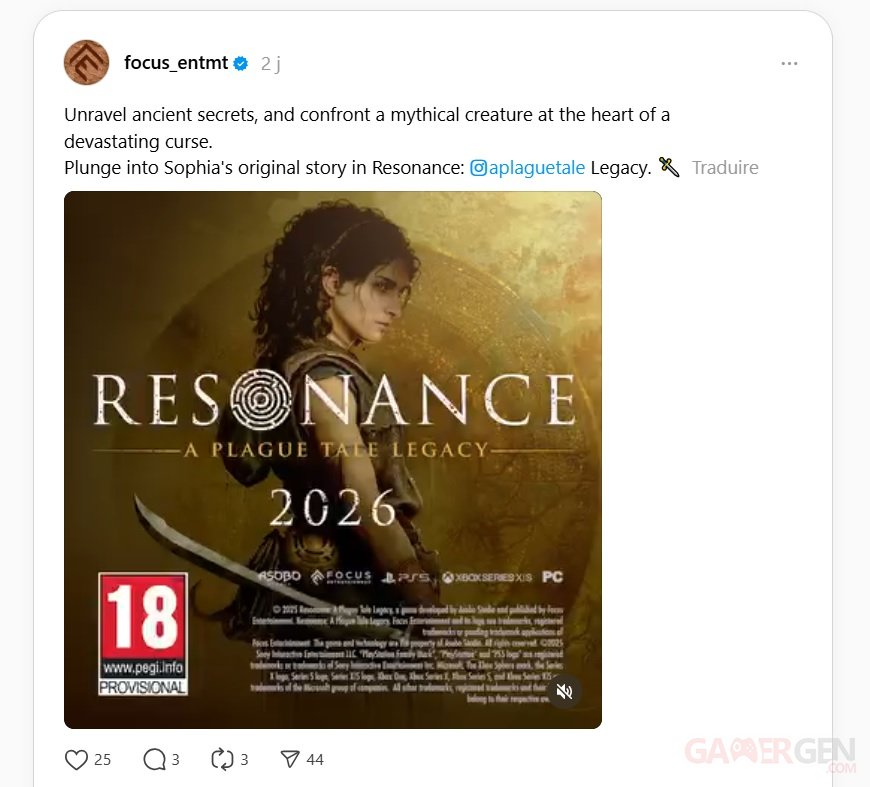
Task: Open the three-dot more options menu
Action: [x=789, y=64]
